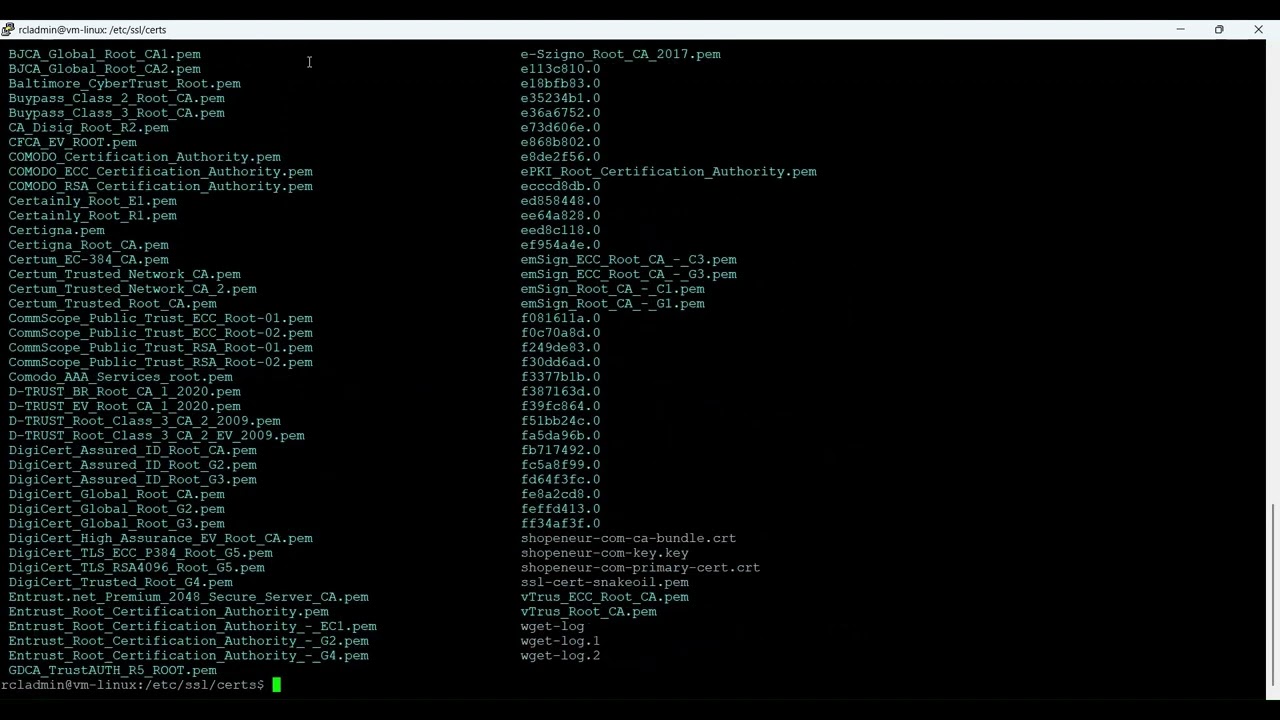Click shopeneur-com-key.key file name

click(x=605, y=553)
